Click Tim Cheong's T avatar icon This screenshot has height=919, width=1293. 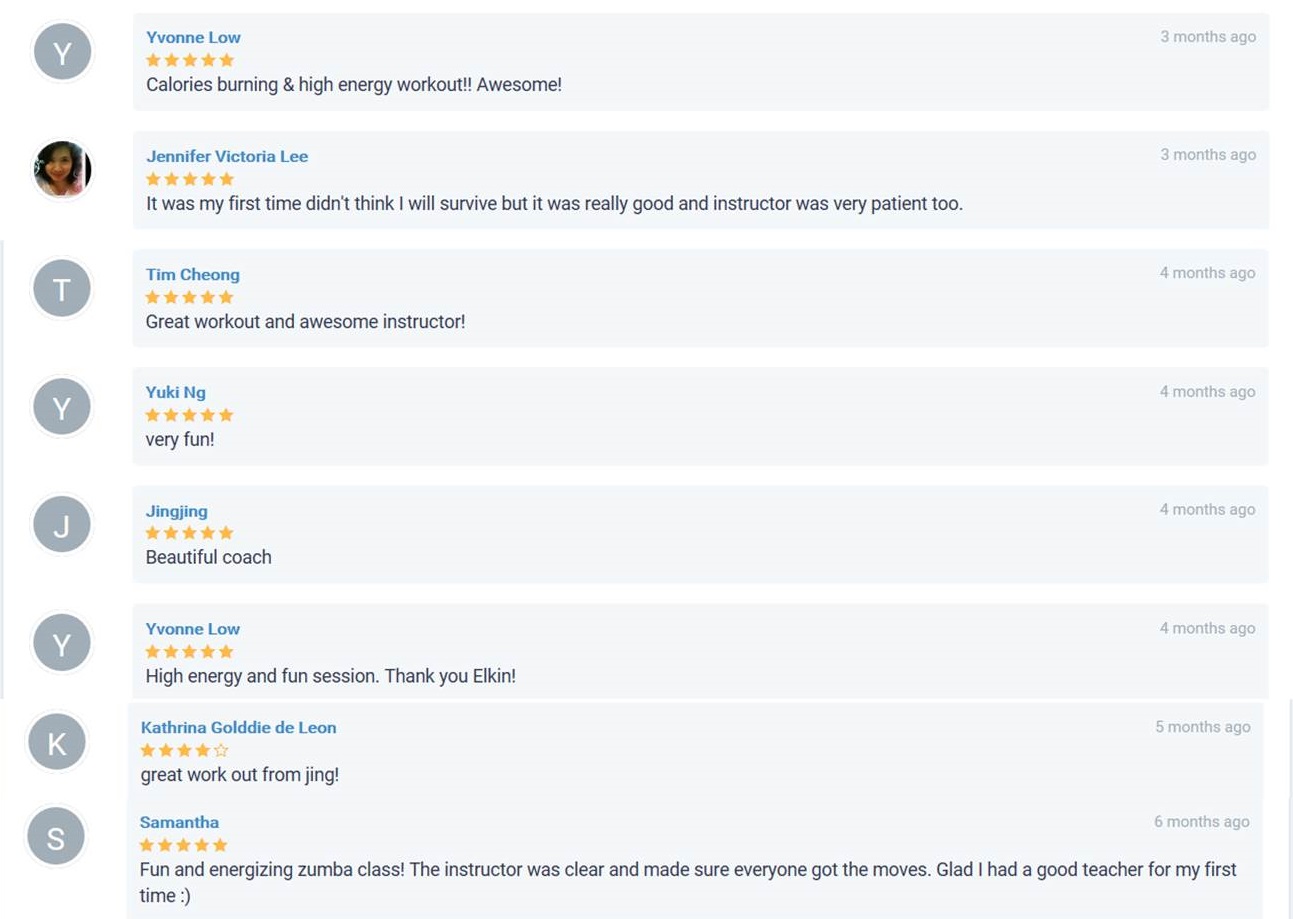(62, 289)
